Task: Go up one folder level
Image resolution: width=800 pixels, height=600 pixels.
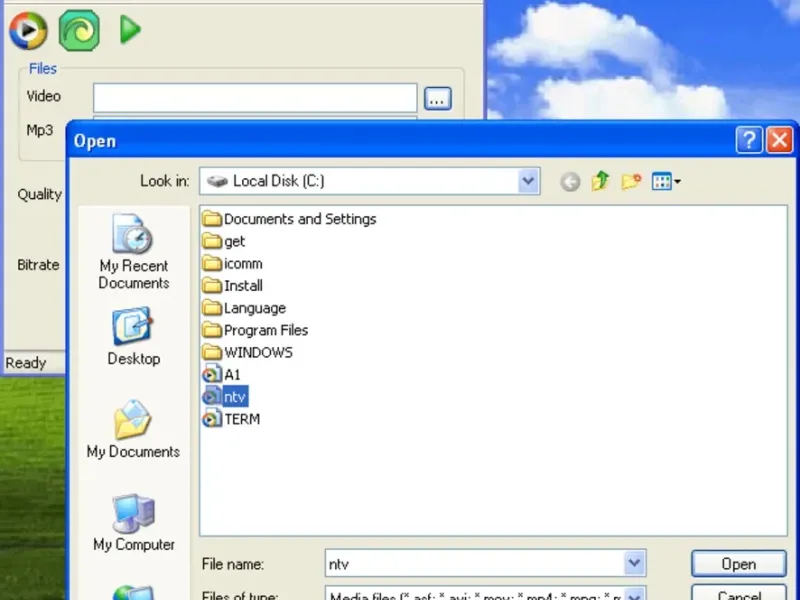Action: 601,181
